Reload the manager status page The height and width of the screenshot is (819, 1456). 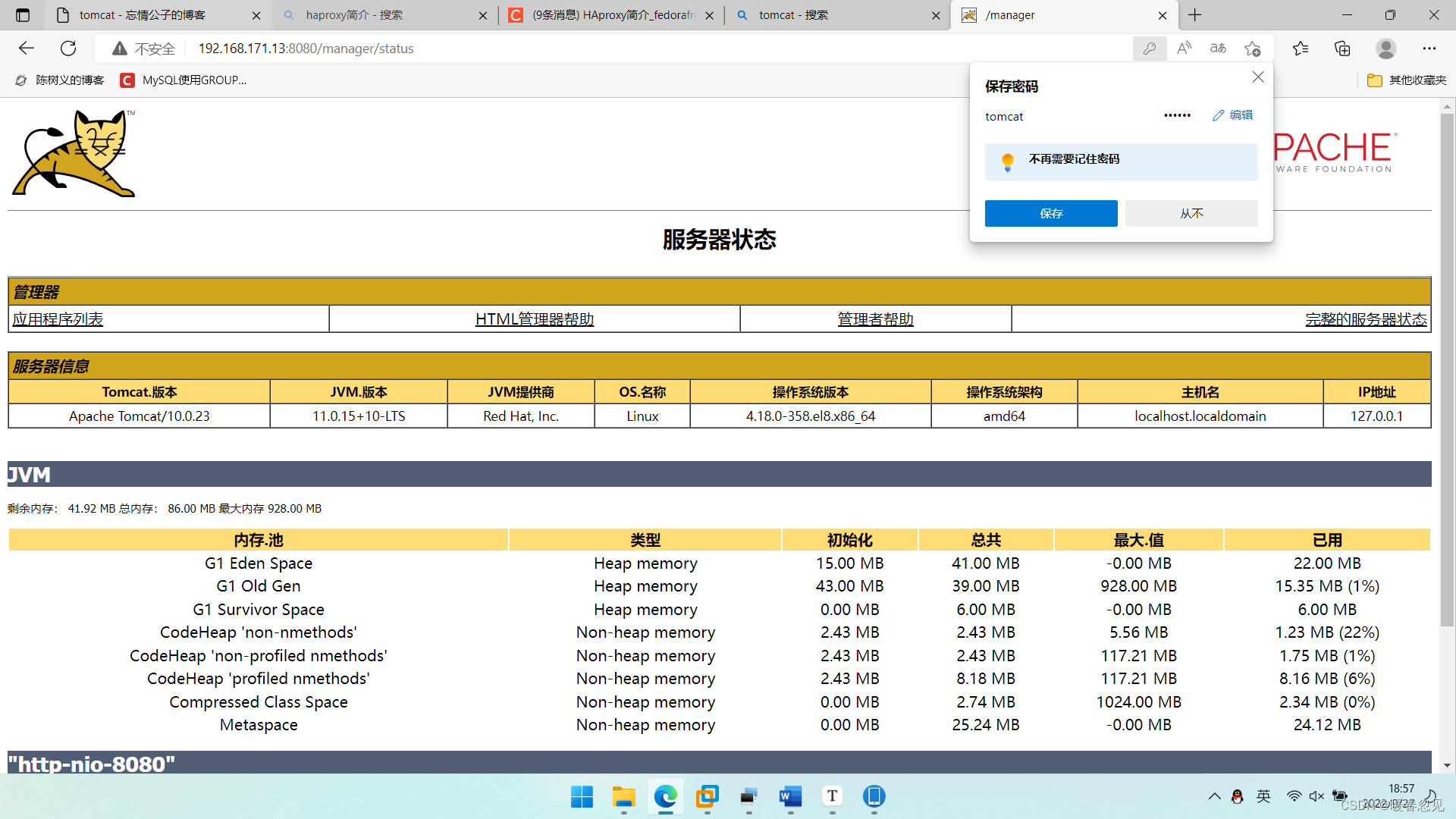pyautogui.click(x=68, y=49)
